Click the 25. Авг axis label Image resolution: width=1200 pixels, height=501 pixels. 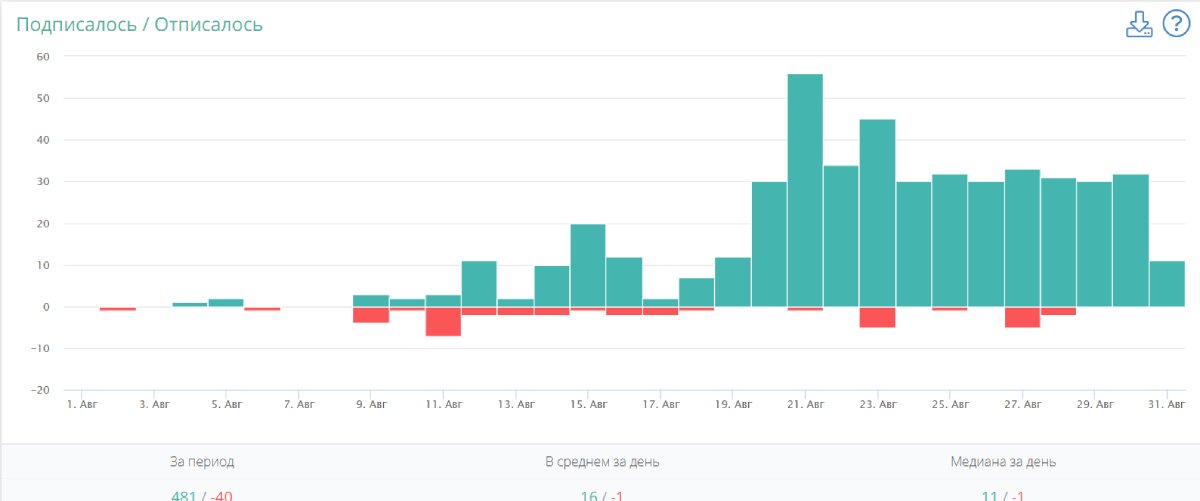pos(950,405)
